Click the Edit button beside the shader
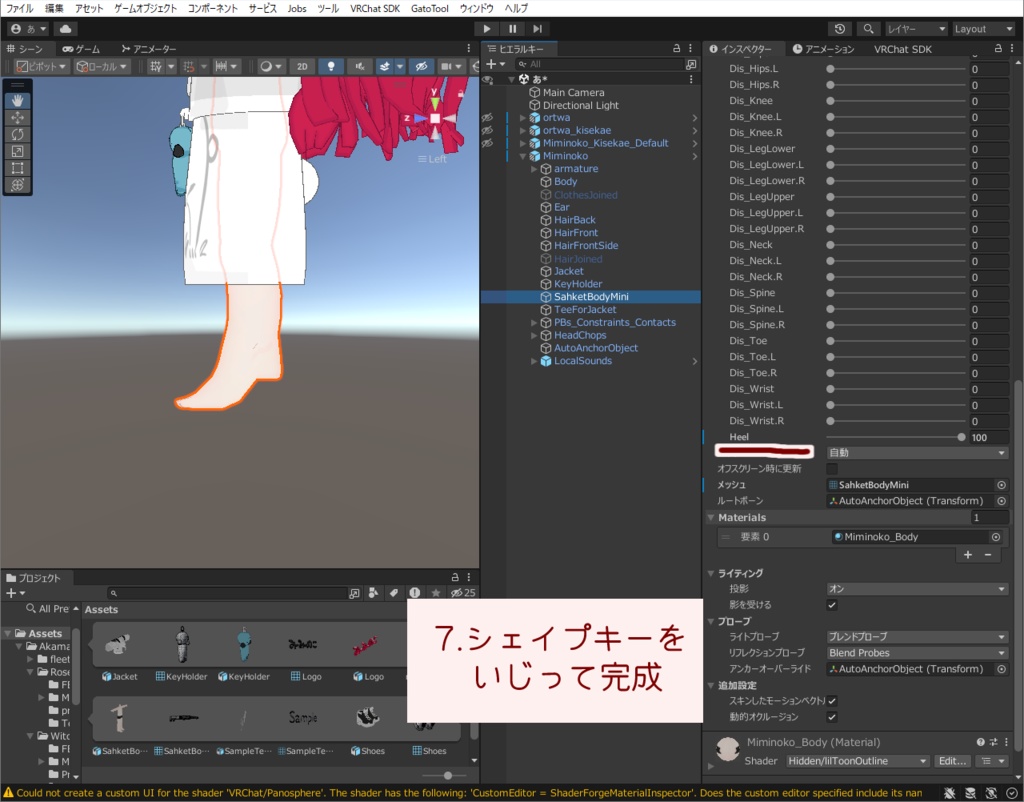This screenshot has width=1024, height=802. point(951,761)
